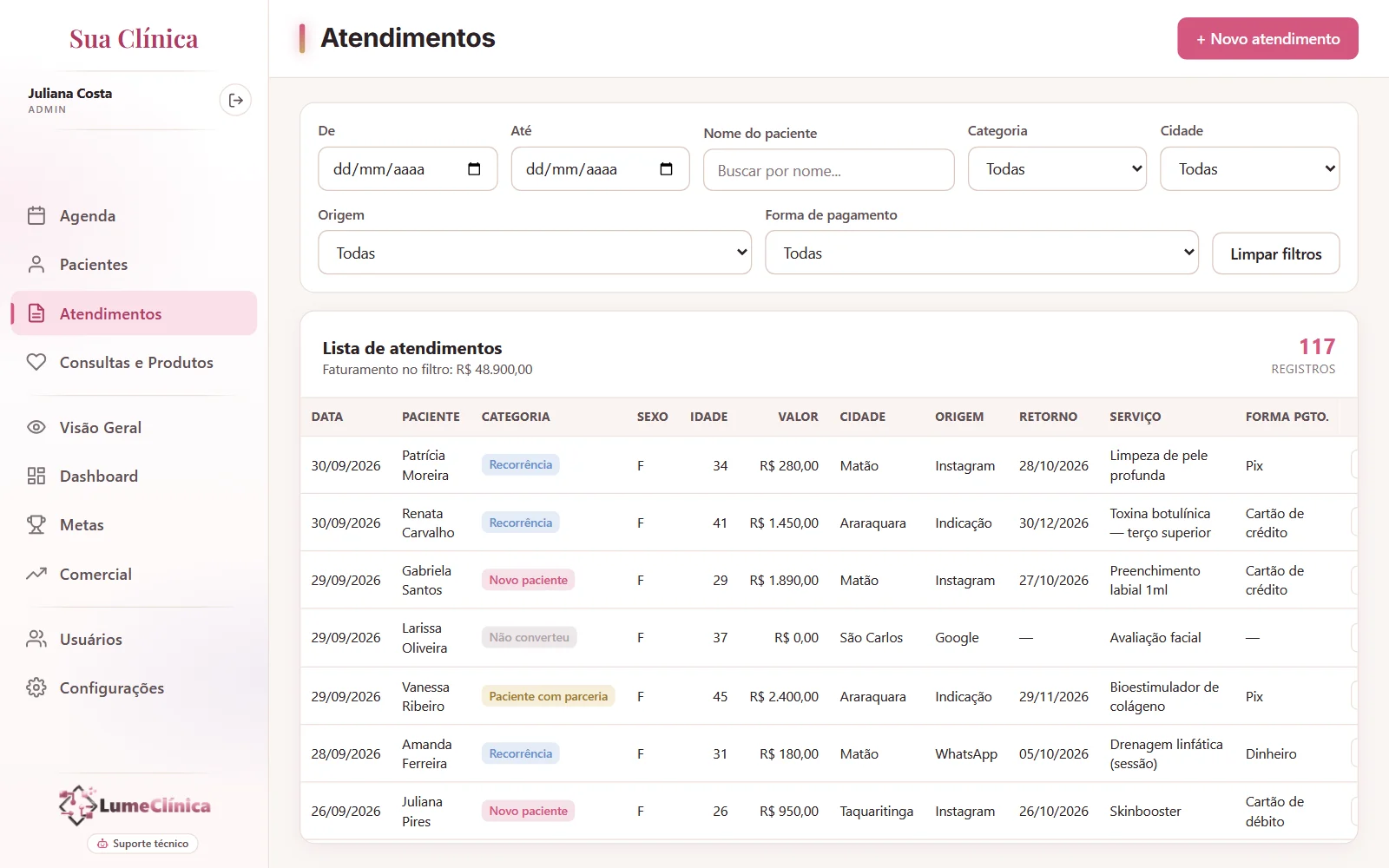
Task: Click the Dashboard grid icon
Action: pos(36,476)
